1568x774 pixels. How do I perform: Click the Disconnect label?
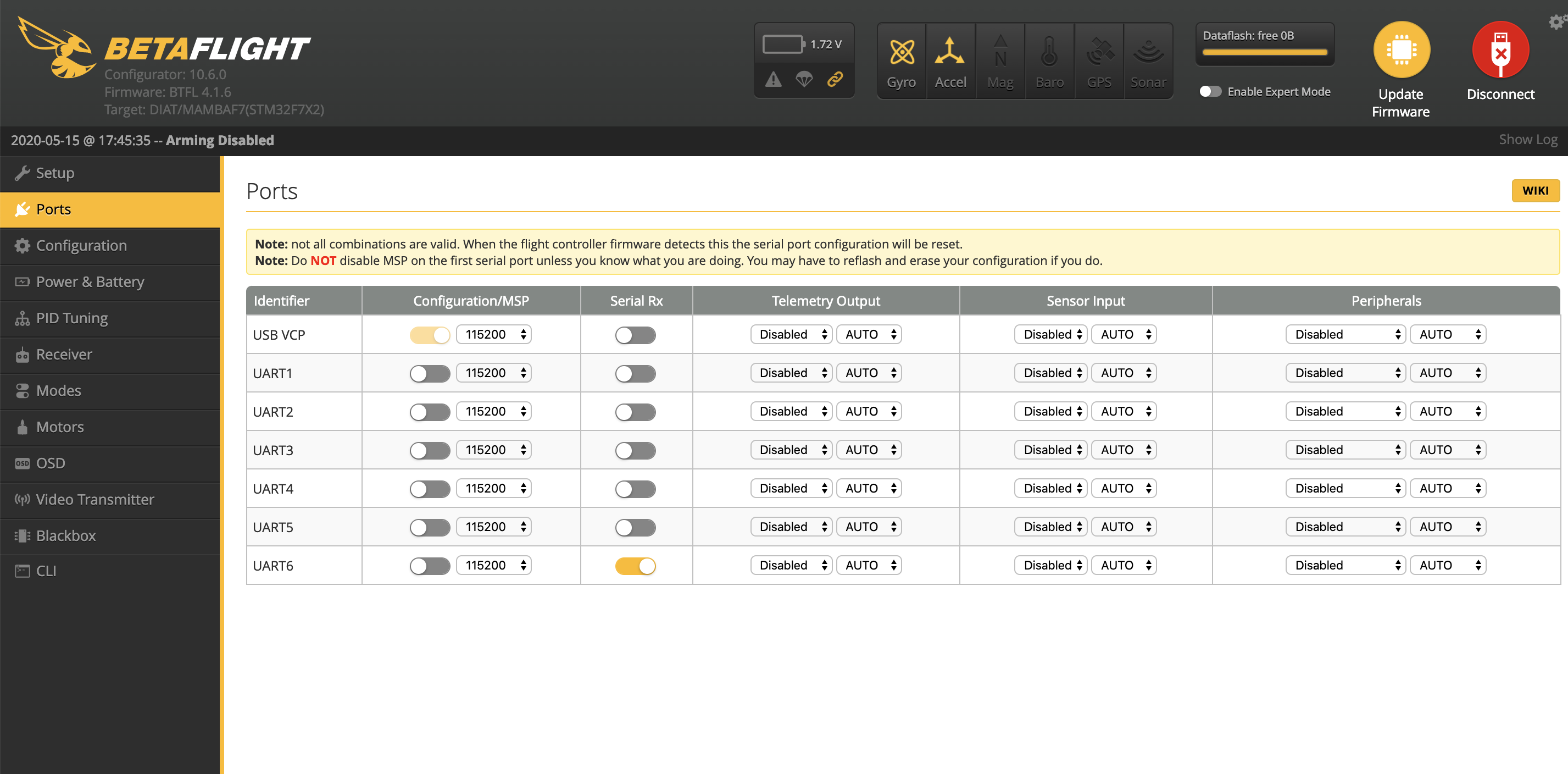pos(1500,95)
